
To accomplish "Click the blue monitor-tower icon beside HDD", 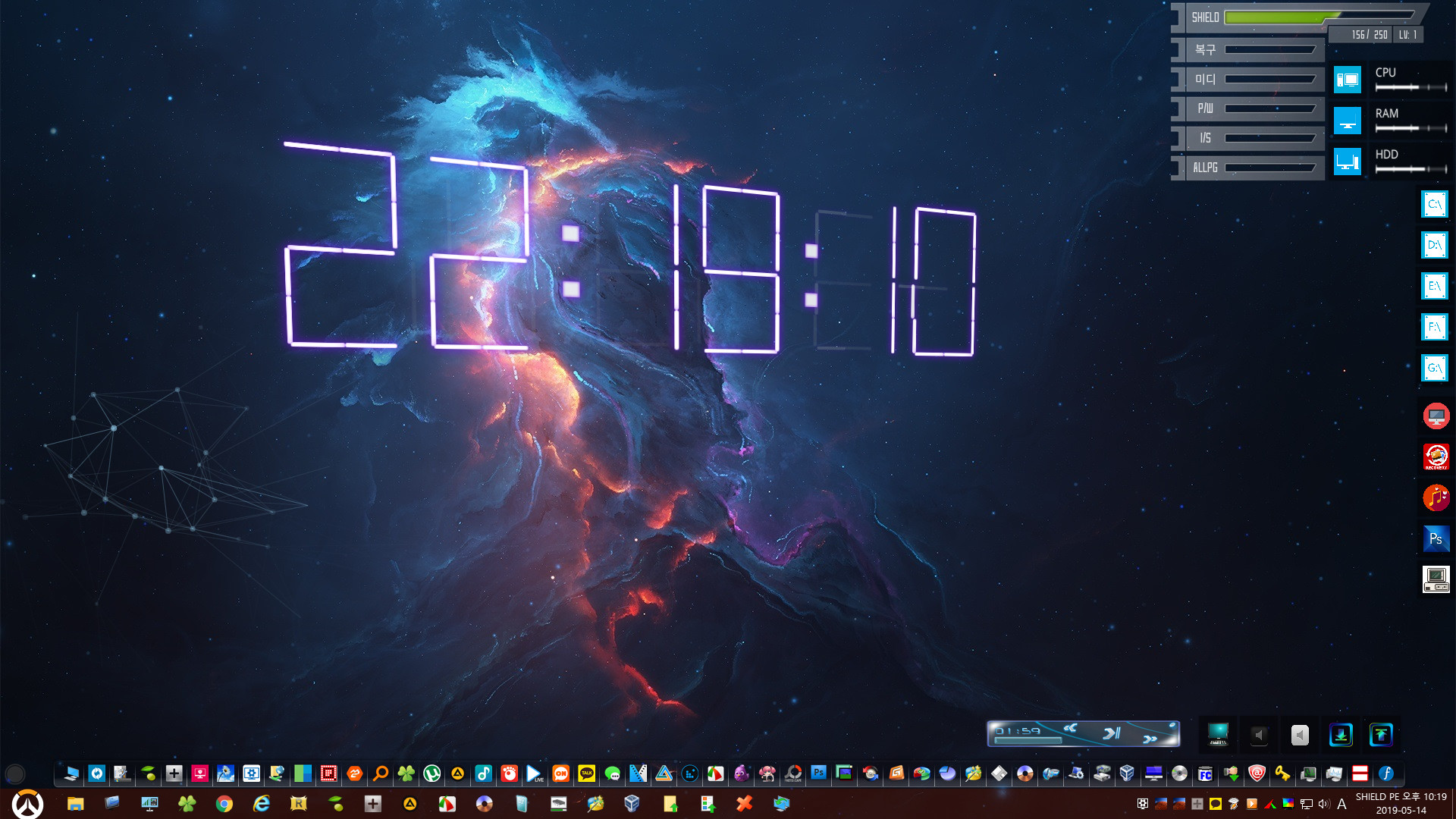I will pos(1348,162).
